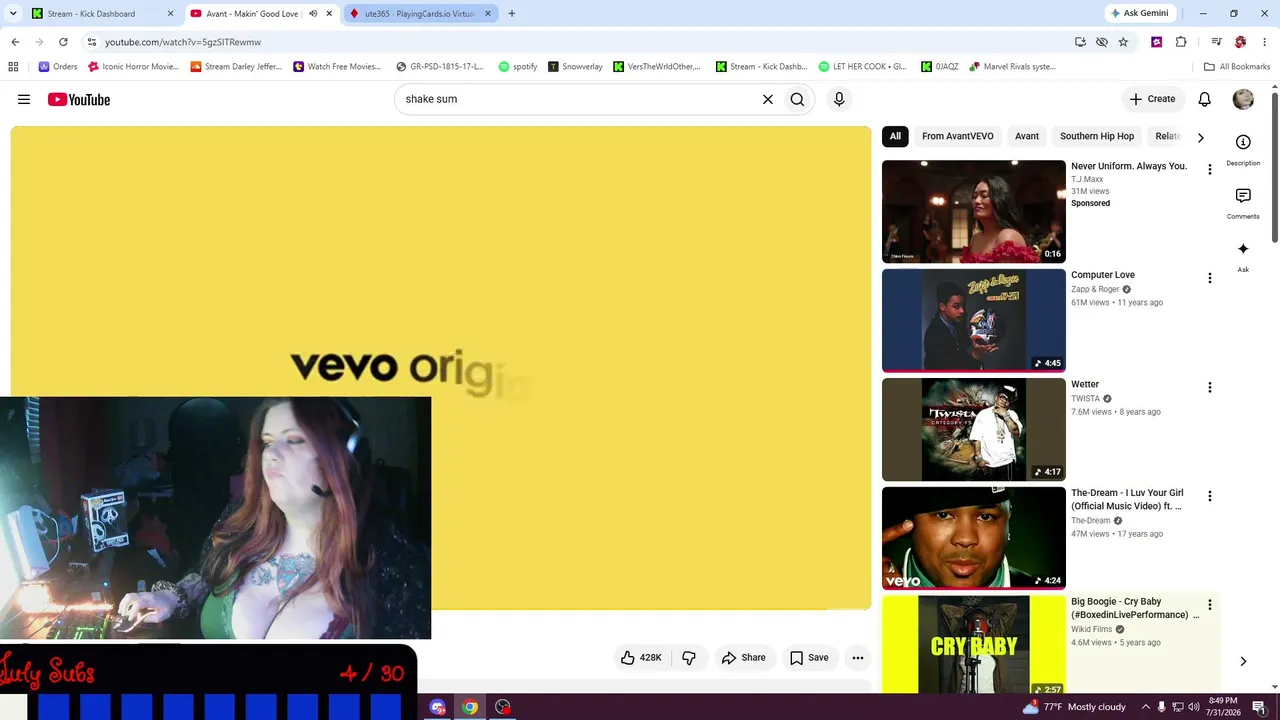Open OBS Studio from the taskbar
This screenshot has width=1280, height=720.
[503, 707]
